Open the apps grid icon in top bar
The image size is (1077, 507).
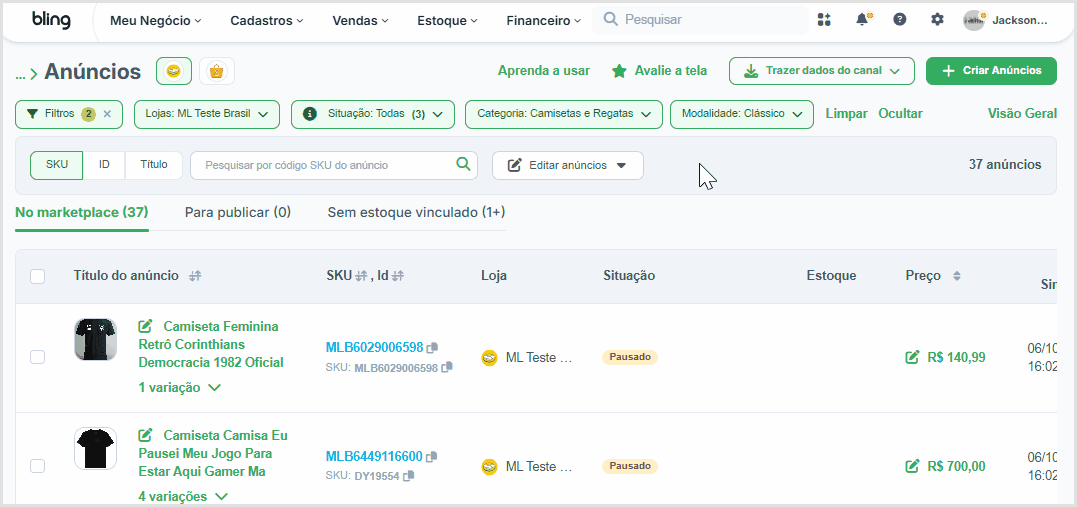pos(824,20)
